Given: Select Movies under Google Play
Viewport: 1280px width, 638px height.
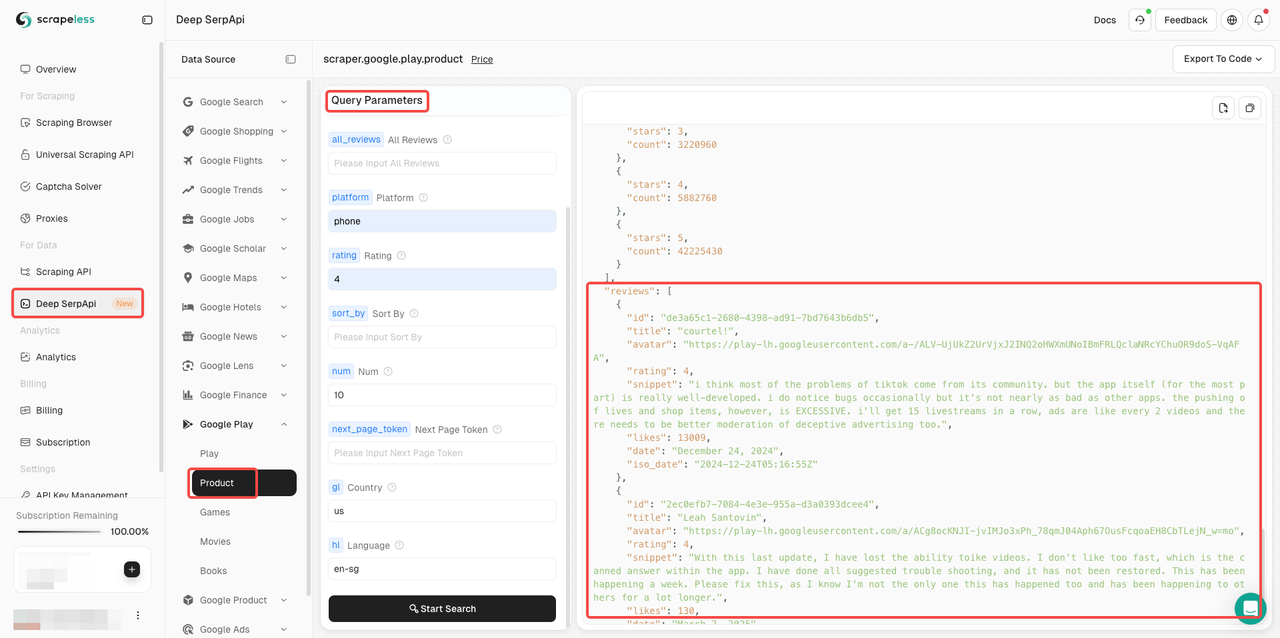Looking at the screenshot, I should click(215, 541).
